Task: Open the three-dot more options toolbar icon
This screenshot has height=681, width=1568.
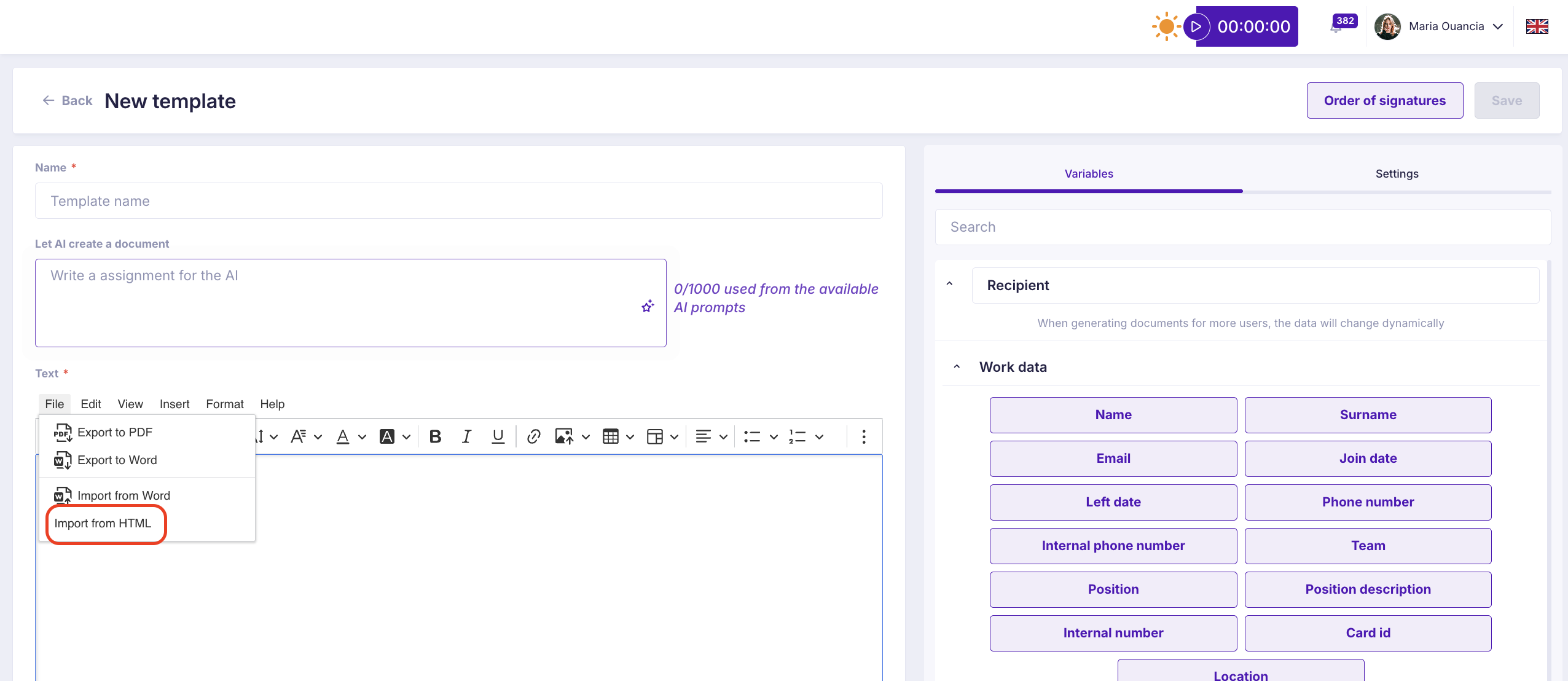Action: tap(863, 436)
